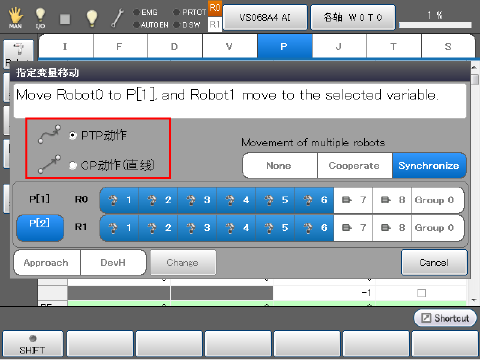The height and width of the screenshot is (360, 480).
Task: Click the straight CP motion path icon
Action: [x=49, y=164]
